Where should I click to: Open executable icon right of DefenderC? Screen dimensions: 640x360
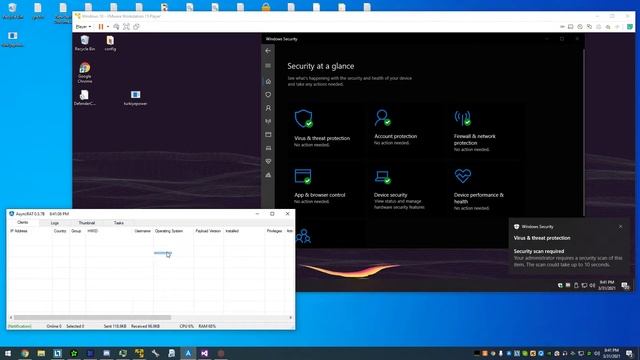(x=136, y=98)
